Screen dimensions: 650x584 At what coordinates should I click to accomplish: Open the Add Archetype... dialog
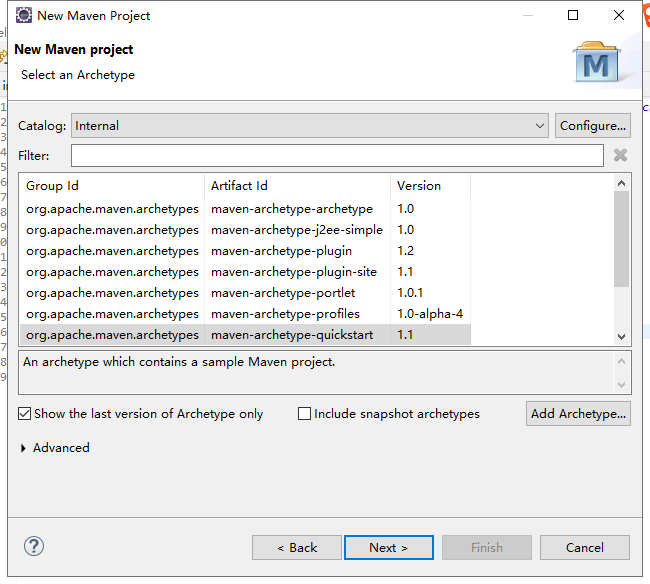pos(578,414)
